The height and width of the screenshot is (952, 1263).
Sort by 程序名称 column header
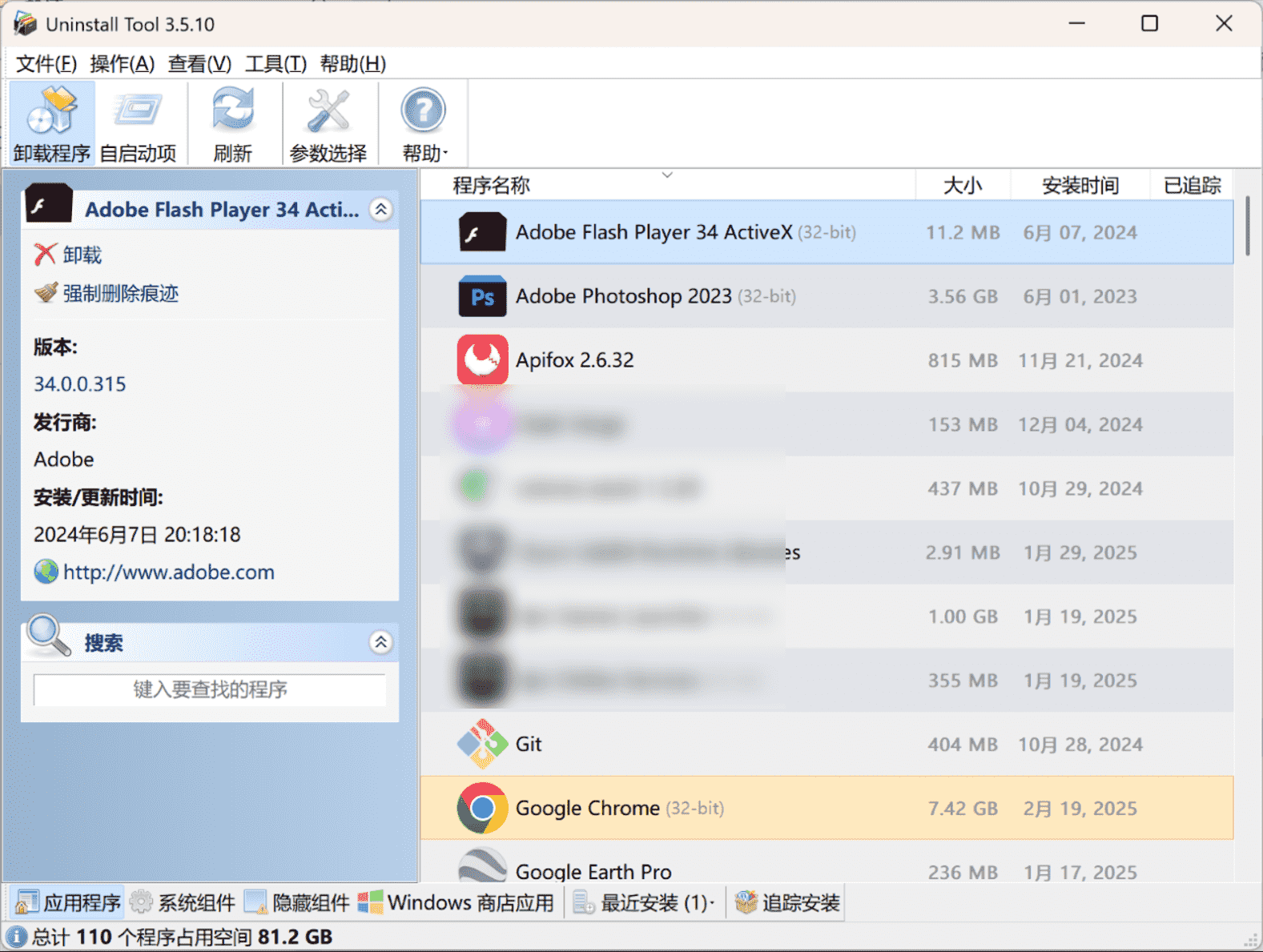pyautogui.click(x=668, y=185)
